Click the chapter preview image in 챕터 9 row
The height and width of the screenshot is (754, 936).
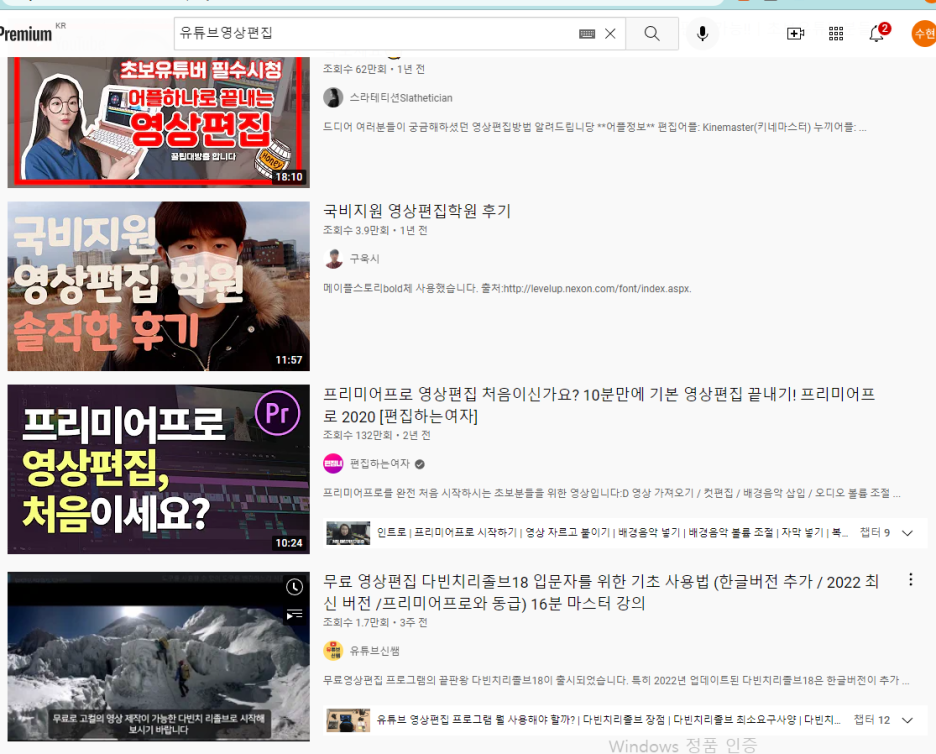[348, 533]
